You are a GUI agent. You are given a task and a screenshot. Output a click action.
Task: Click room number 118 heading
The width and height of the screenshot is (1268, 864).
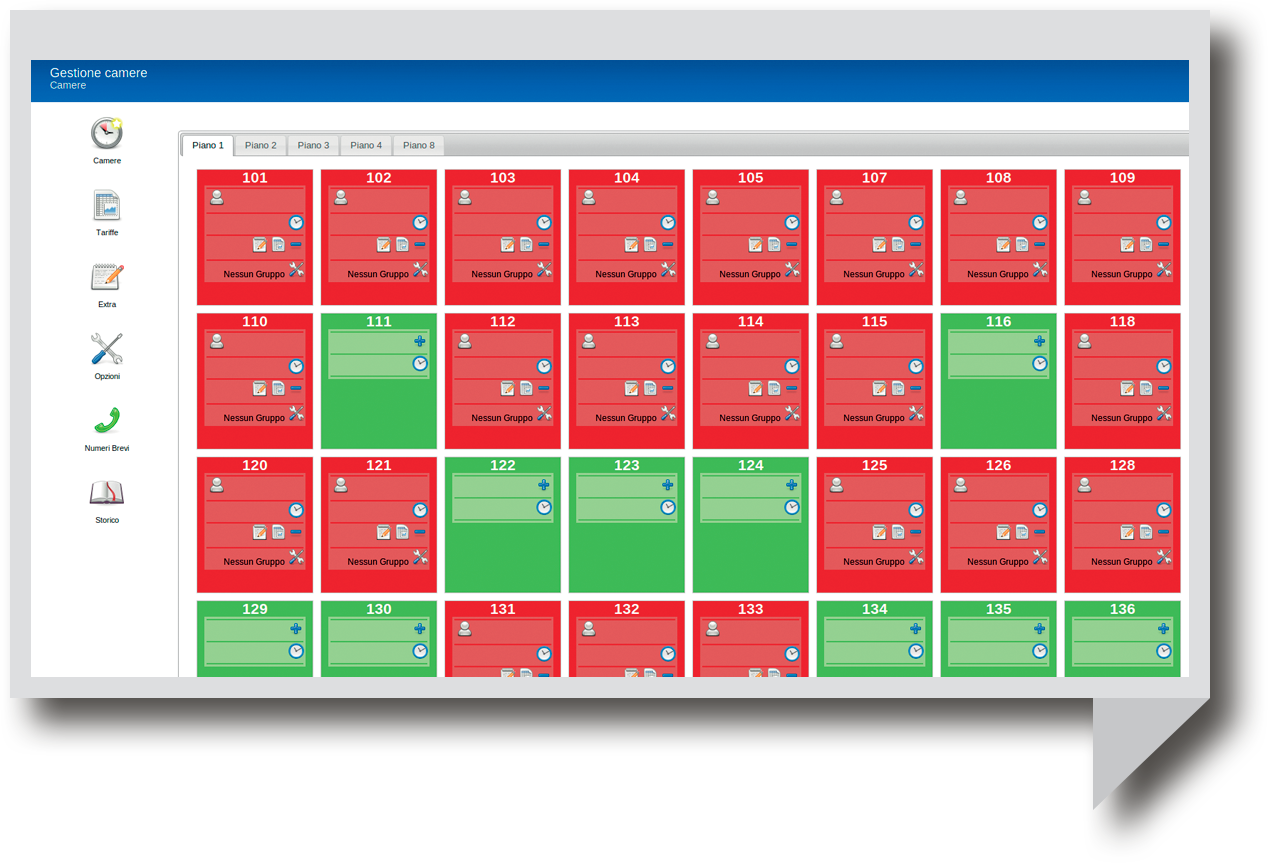pyautogui.click(x=1123, y=322)
